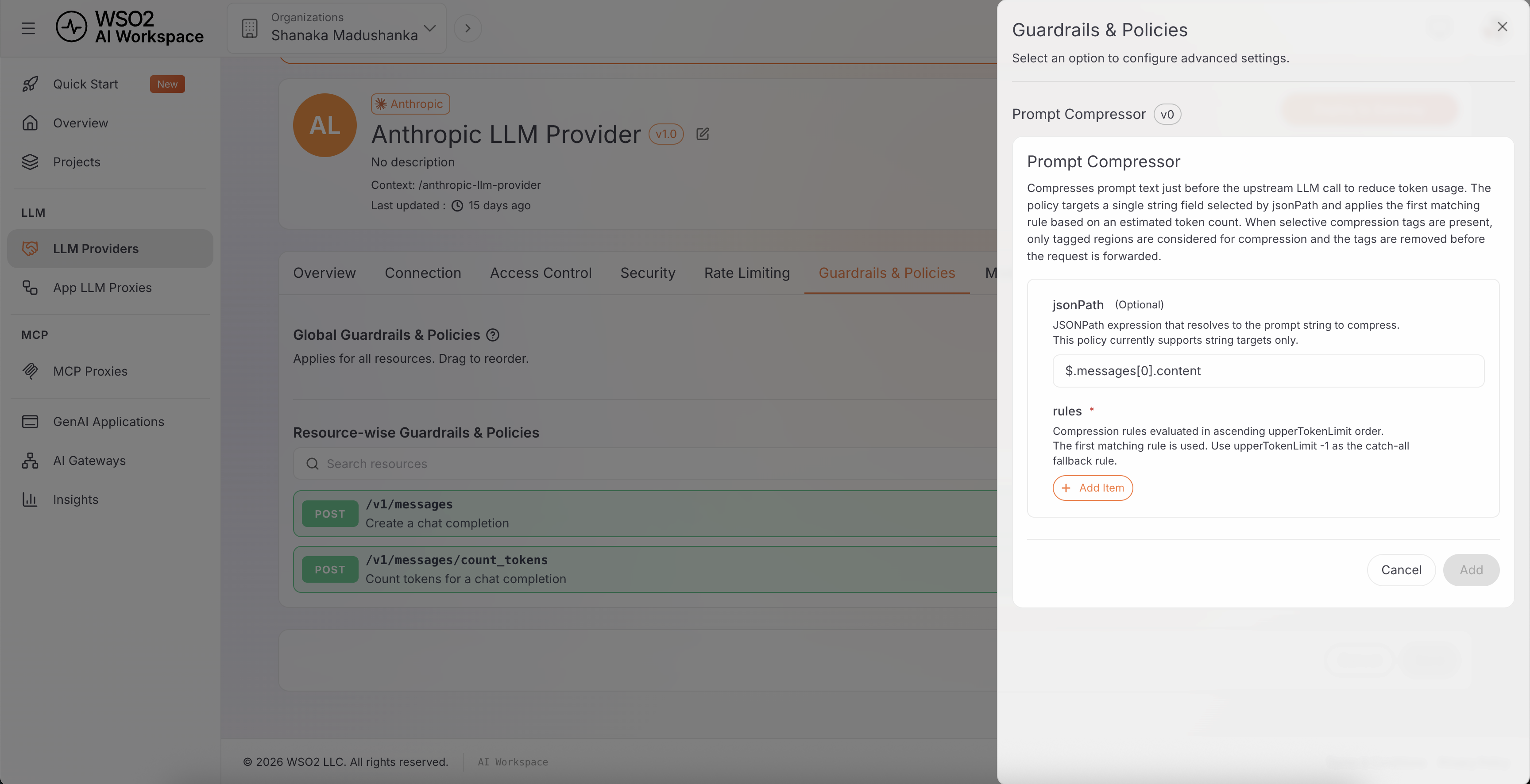Click POST badge of count_tokens row
The width and height of the screenshot is (1530, 784).
pos(330,570)
